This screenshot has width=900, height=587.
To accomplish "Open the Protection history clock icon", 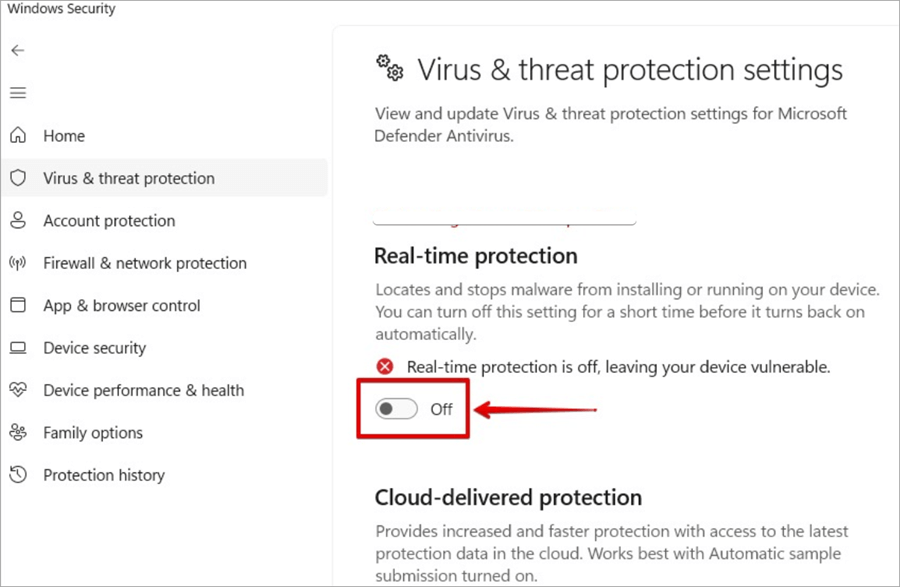I will tap(20, 475).
